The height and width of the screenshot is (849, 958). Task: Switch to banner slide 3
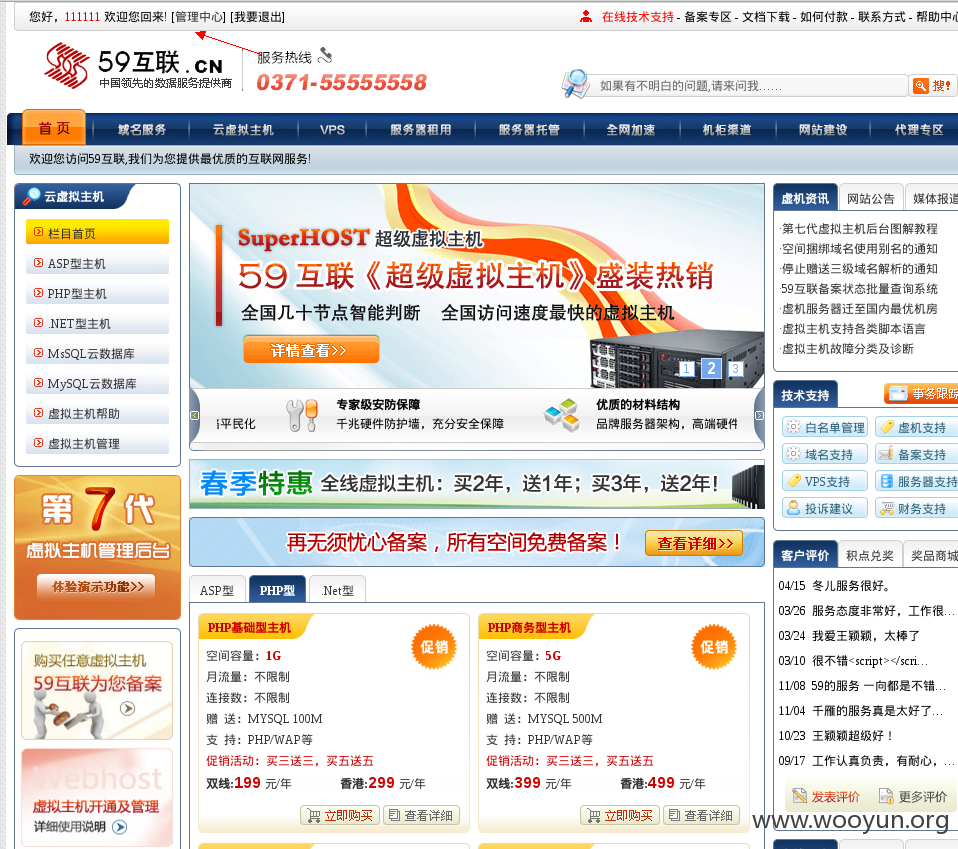click(x=736, y=368)
